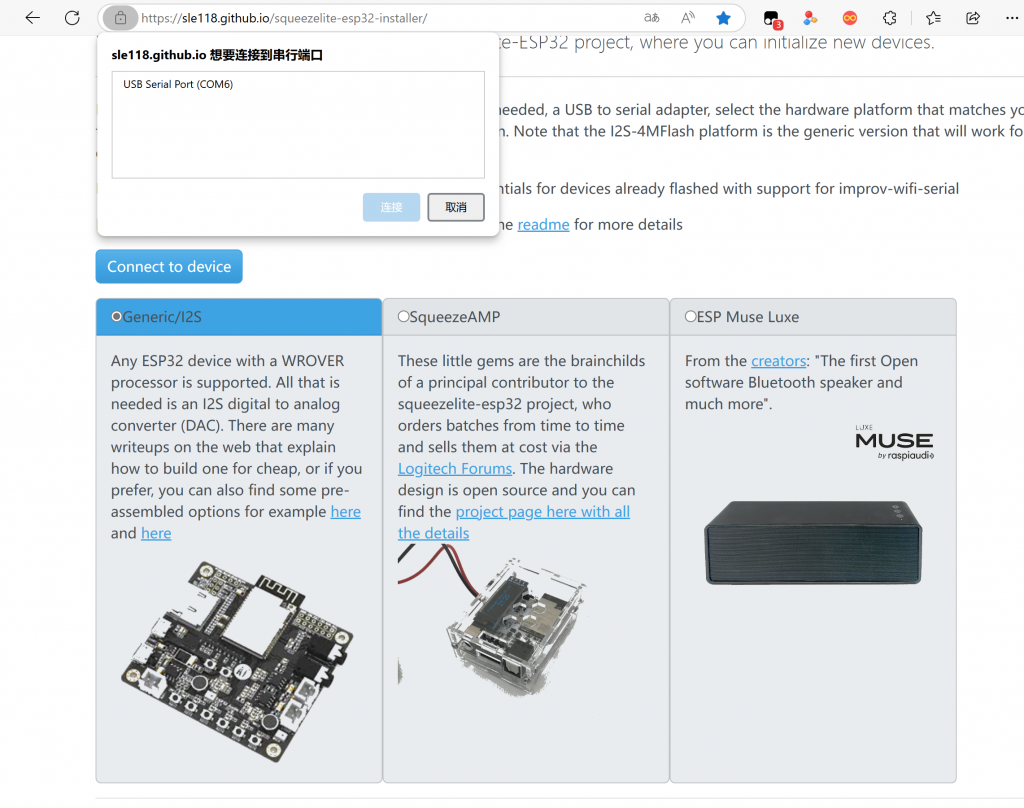Open site info via the lock icon
The height and width of the screenshot is (808, 1024).
click(120, 18)
